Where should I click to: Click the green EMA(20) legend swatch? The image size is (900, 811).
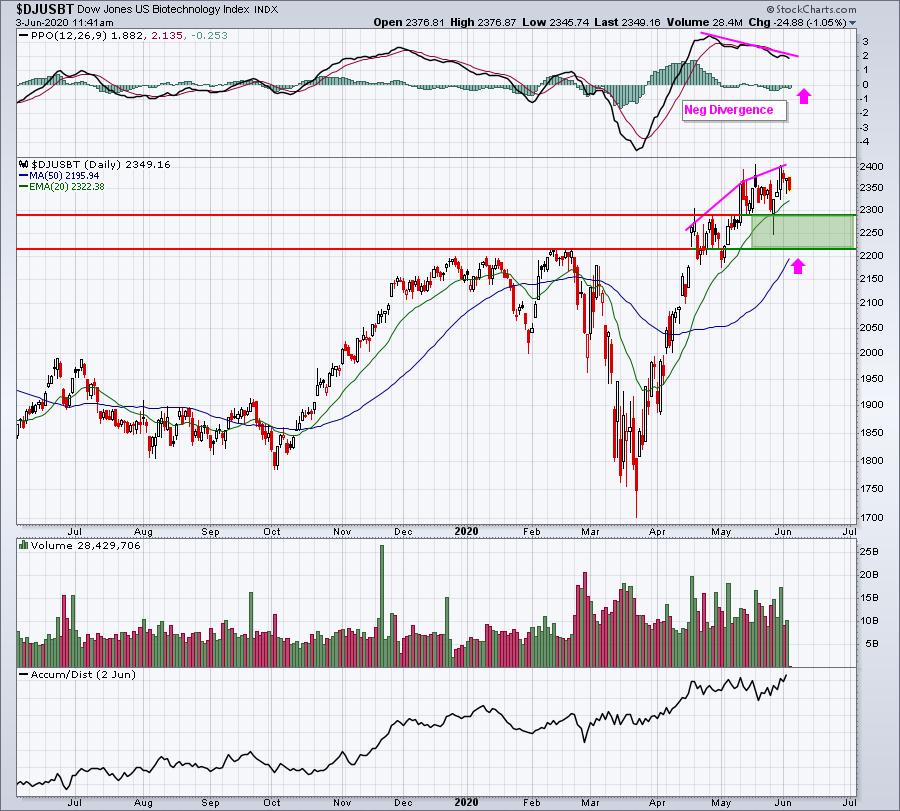tap(24, 187)
